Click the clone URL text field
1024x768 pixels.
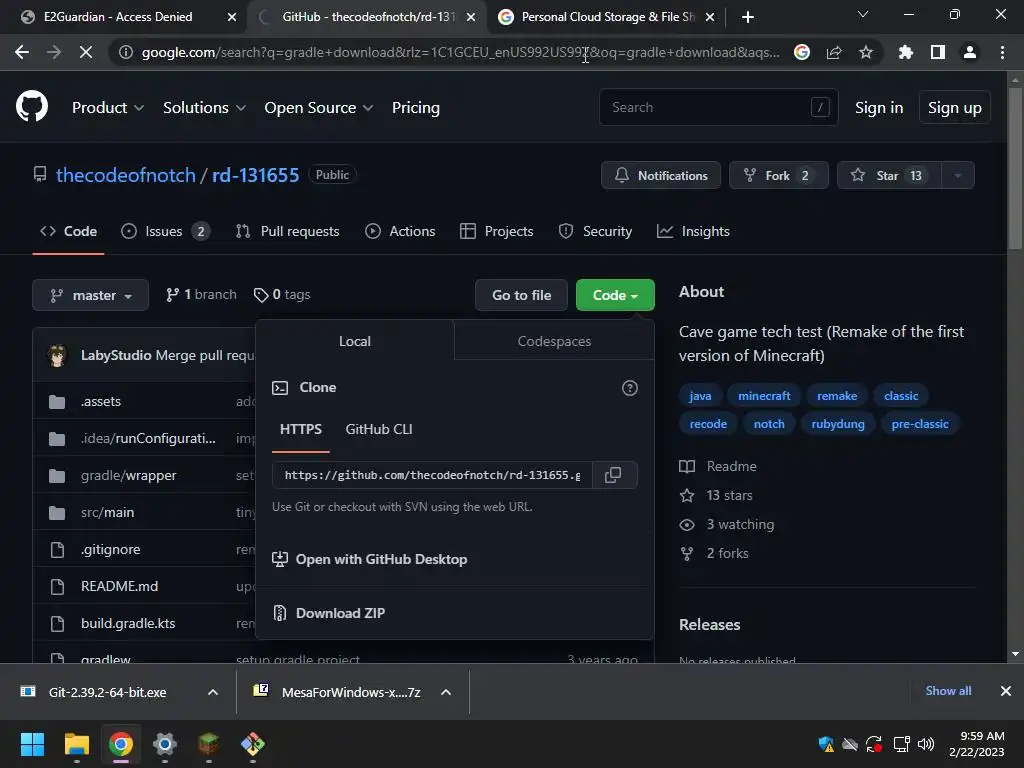pyautogui.click(x=432, y=475)
